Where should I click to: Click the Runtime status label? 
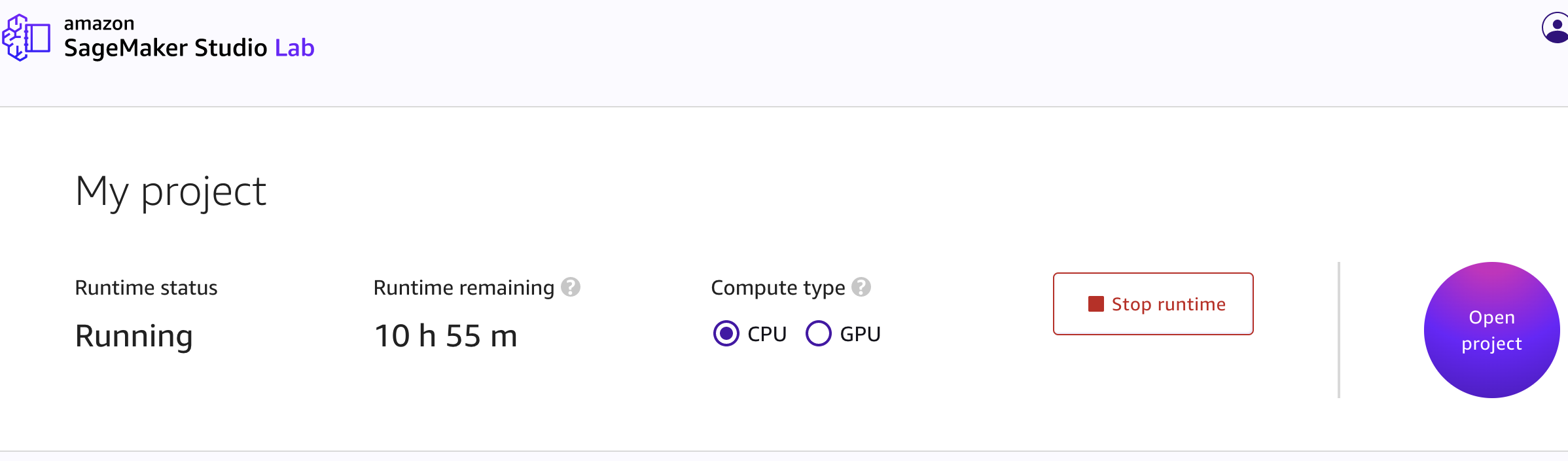[146, 287]
